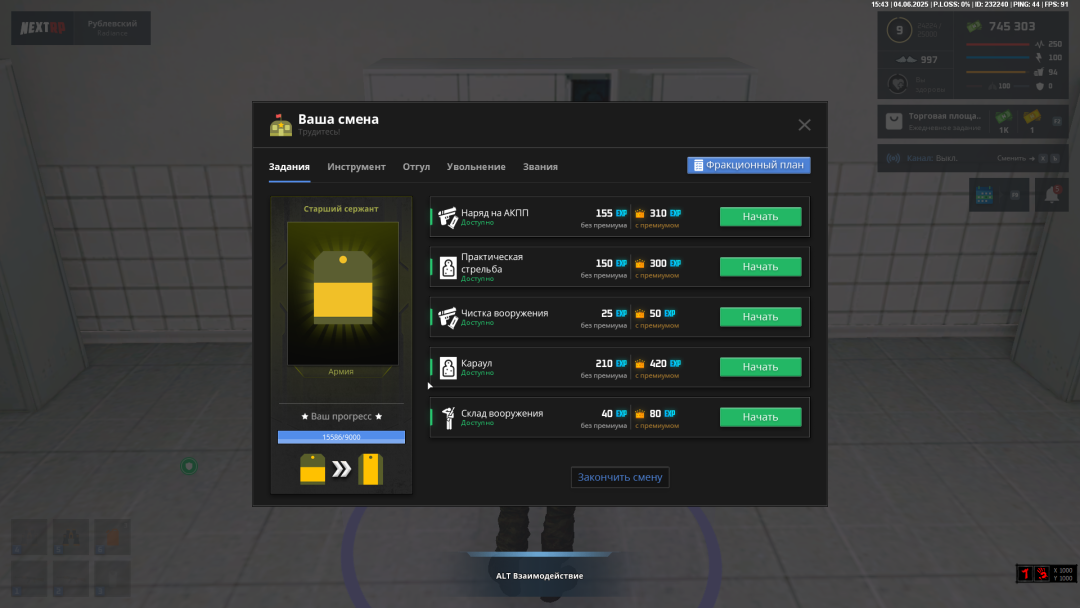
Task: Click the shopping bag icon by Торговая площа..
Action: [x=894, y=121]
